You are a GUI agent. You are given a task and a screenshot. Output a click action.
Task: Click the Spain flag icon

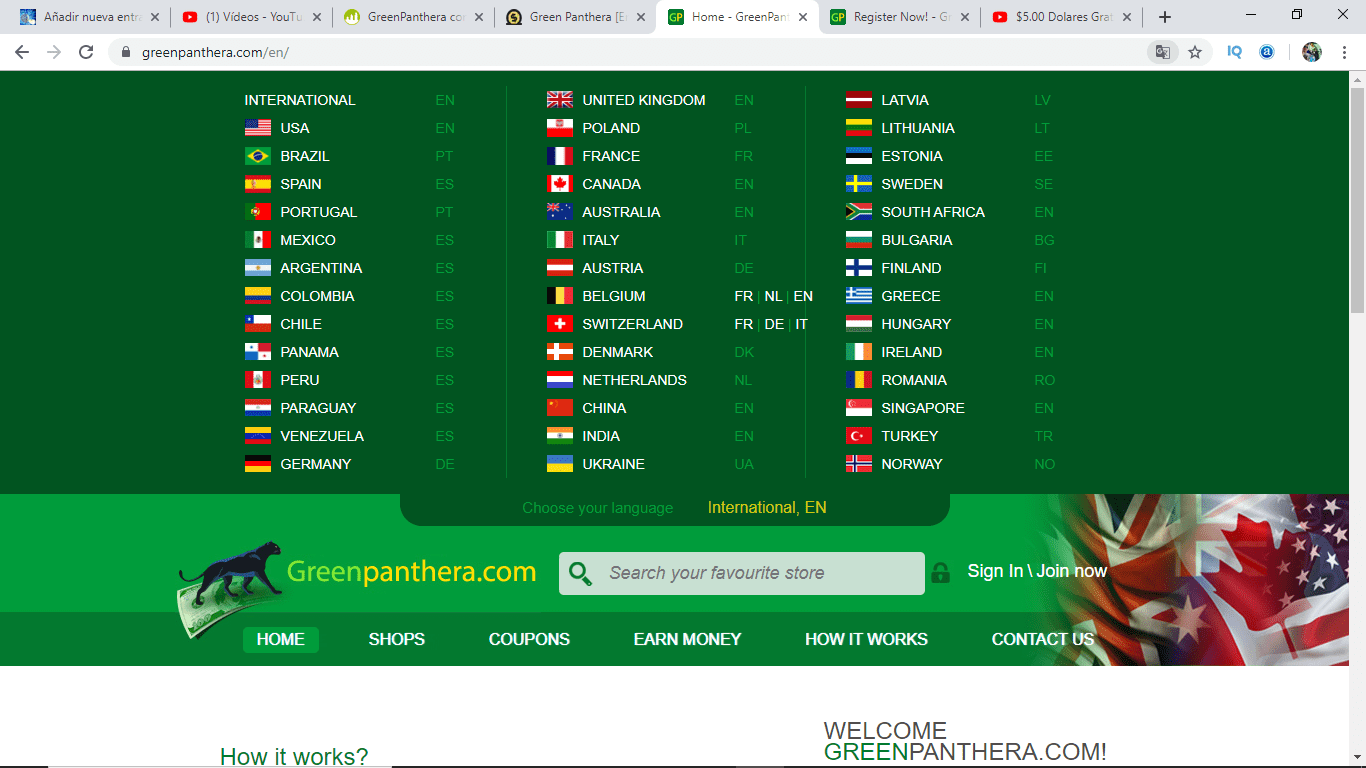click(258, 184)
